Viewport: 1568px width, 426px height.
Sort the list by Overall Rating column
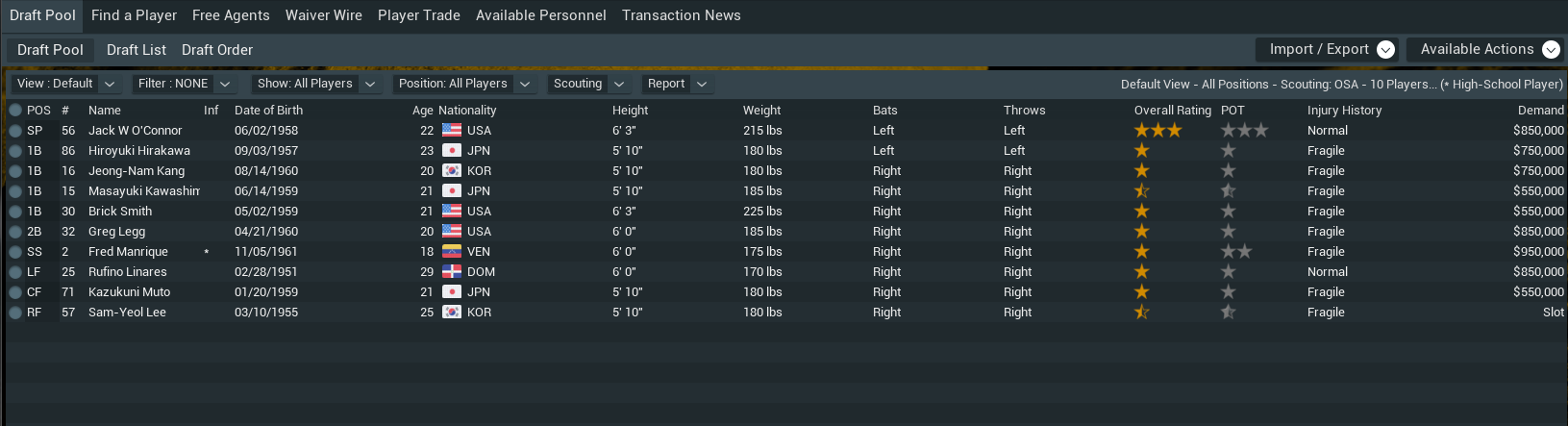tap(1172, 111)
